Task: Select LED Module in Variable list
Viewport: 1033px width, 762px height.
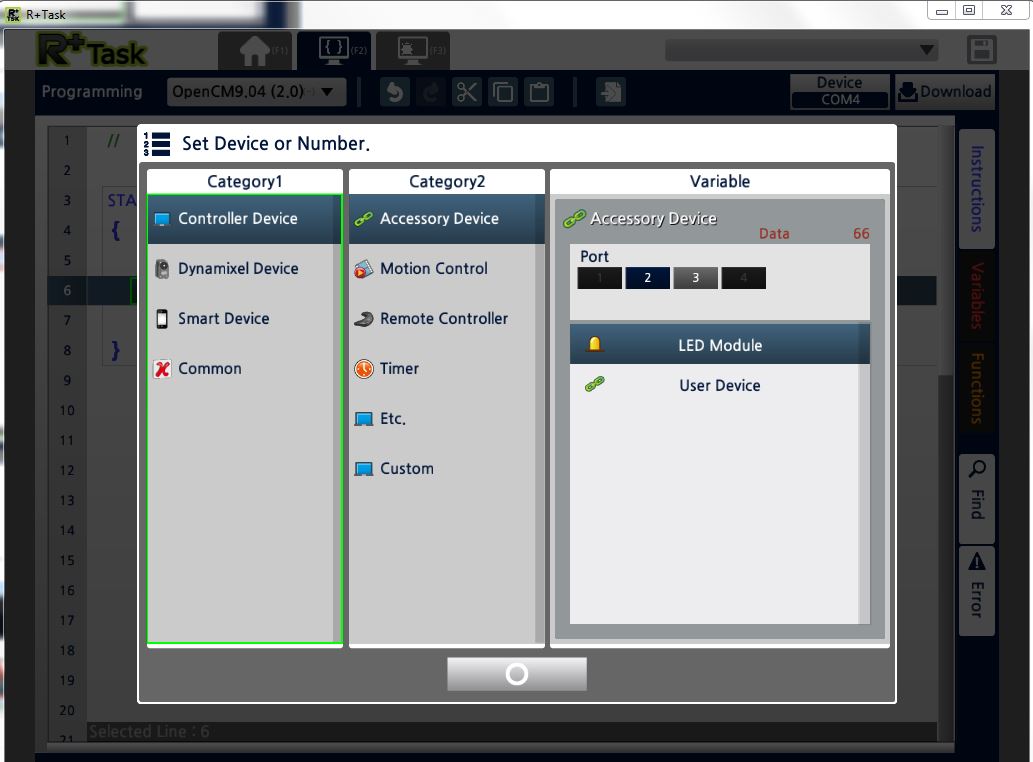Action: tap(719, 344)
